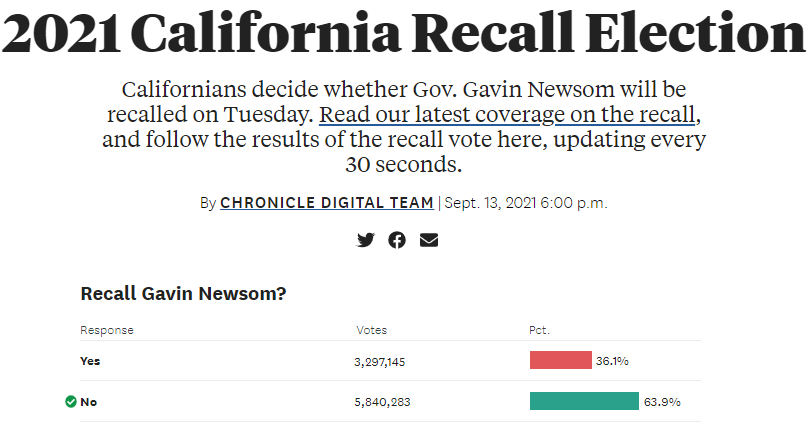Click the red Yes percentage bar

560,361
